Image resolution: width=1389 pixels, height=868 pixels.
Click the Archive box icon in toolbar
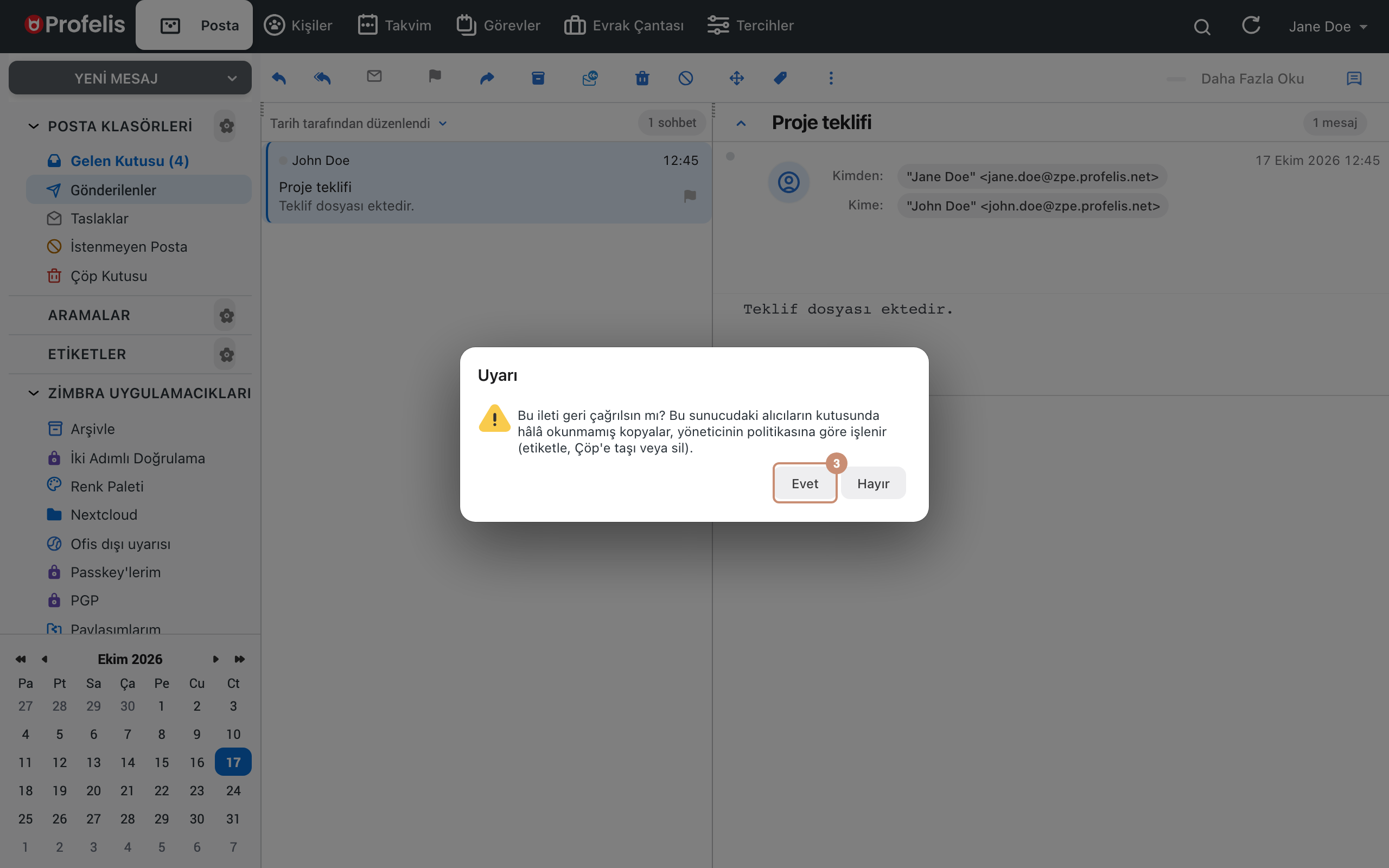538,78
